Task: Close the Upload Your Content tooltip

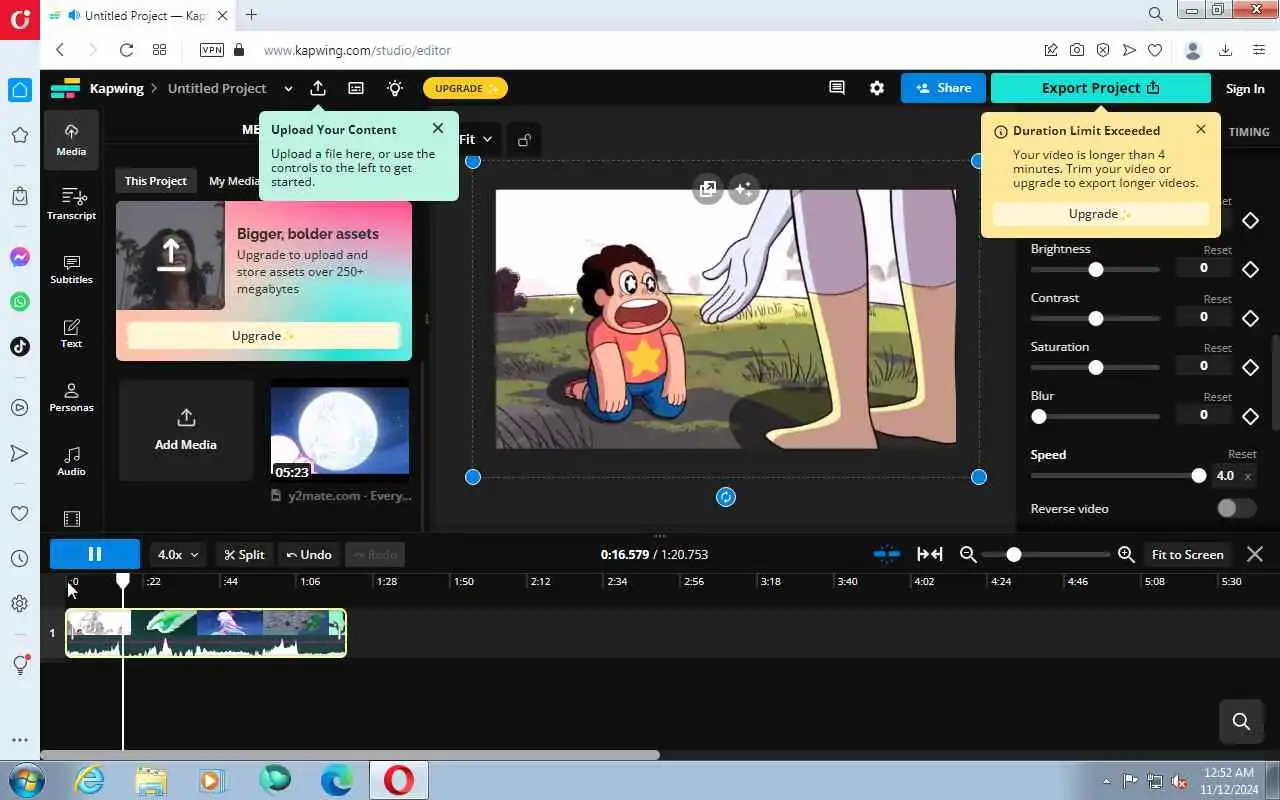Action: 438,128
